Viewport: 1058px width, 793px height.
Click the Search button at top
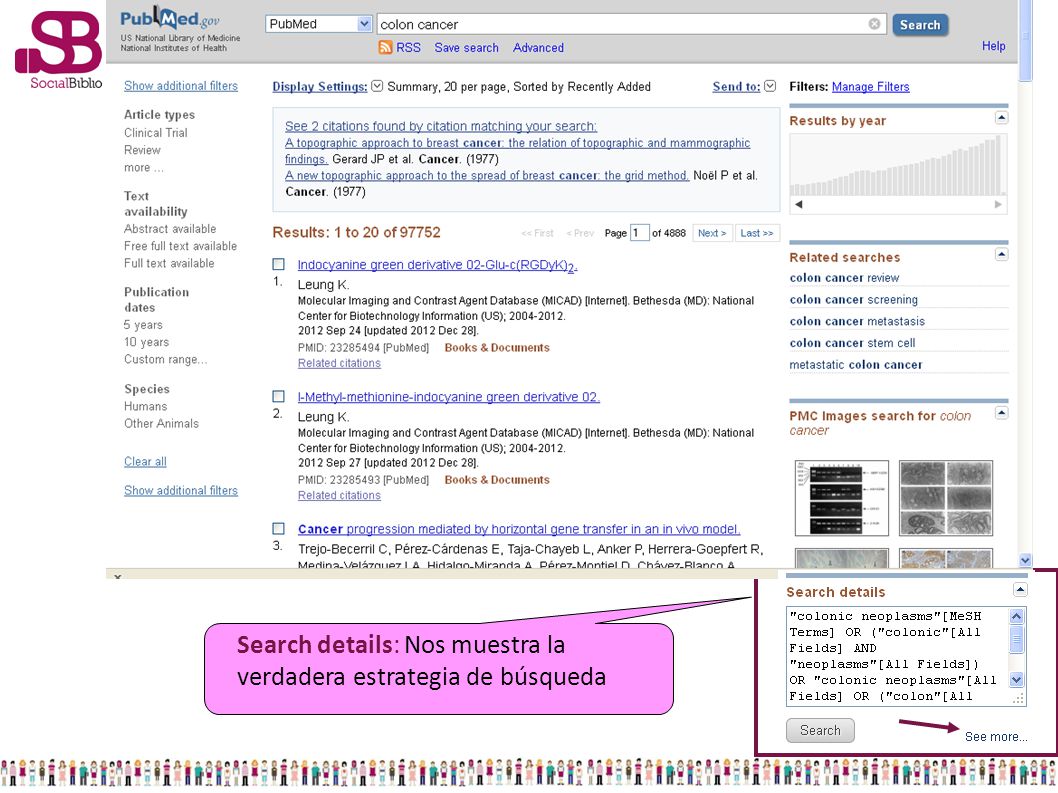(x=920, y=25)
